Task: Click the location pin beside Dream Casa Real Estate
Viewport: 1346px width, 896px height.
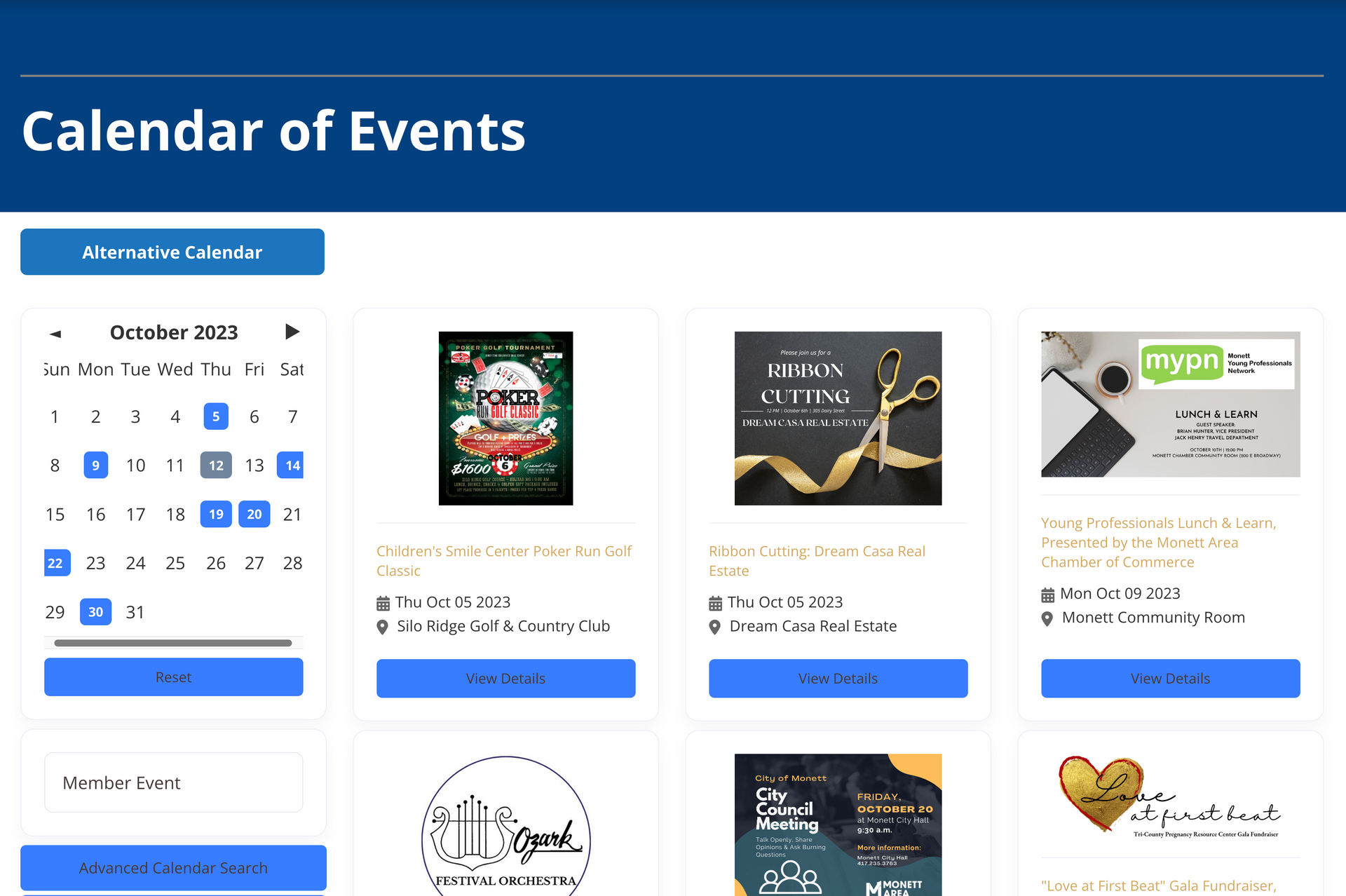Action: 715,626
